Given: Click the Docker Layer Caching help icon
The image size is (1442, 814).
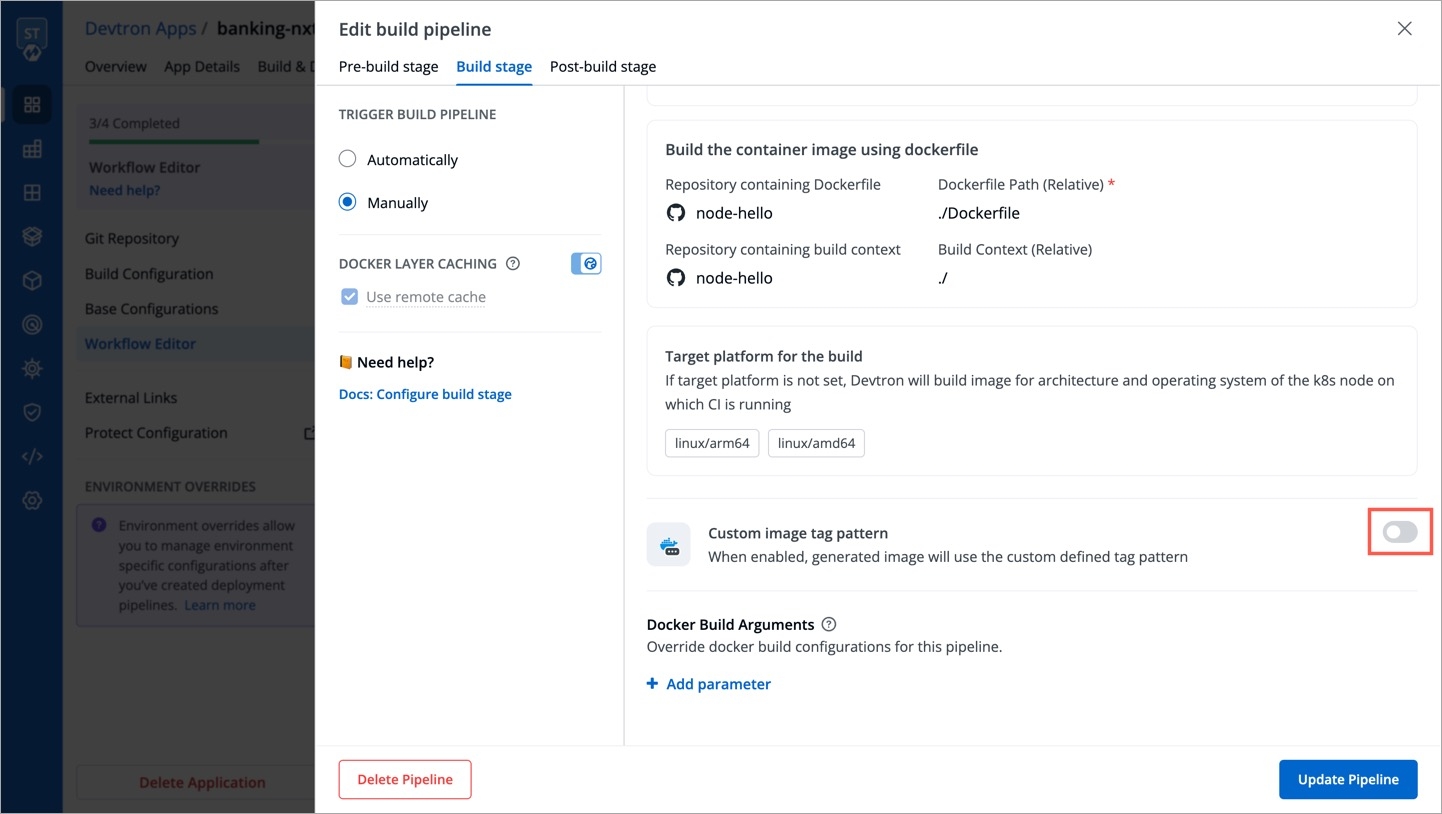Looking at the screenshot, I should coord(513,264).
